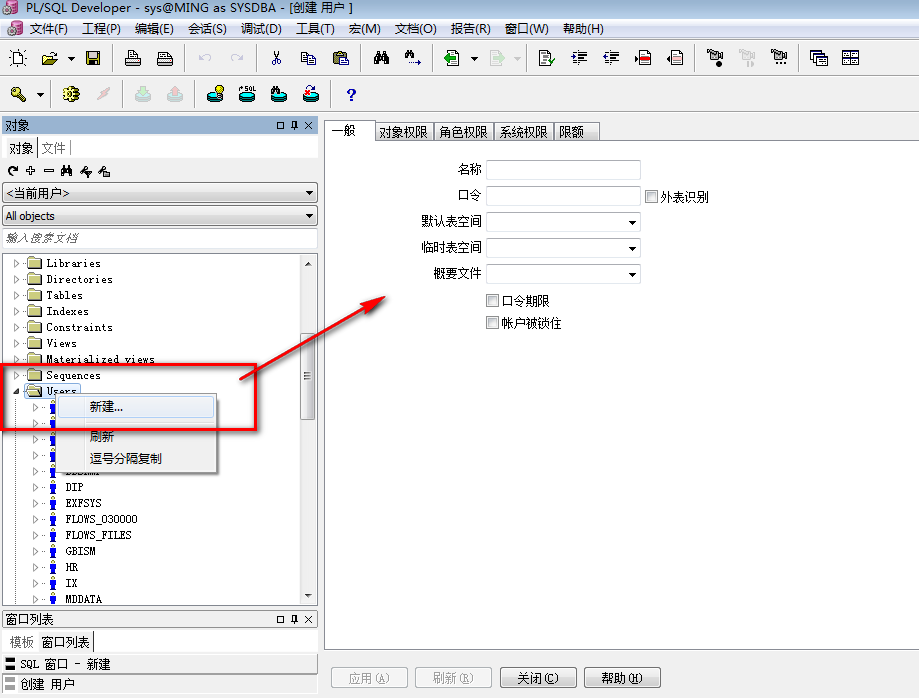
Task: Click the Unindent selection icon
Action: [611, 57]
